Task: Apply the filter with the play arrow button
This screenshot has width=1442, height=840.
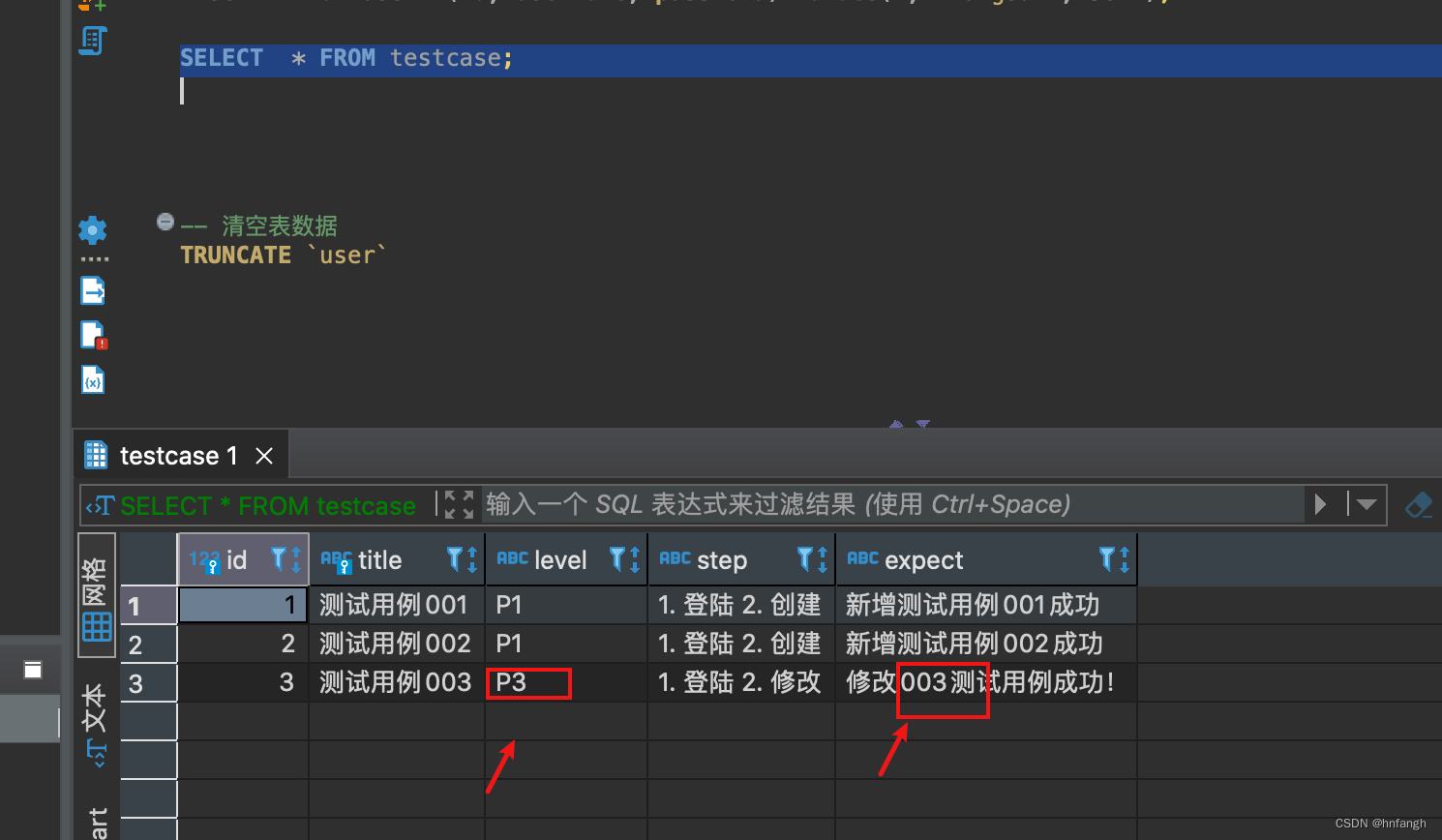Action: pyautogui.click(x=1320, y=504)
